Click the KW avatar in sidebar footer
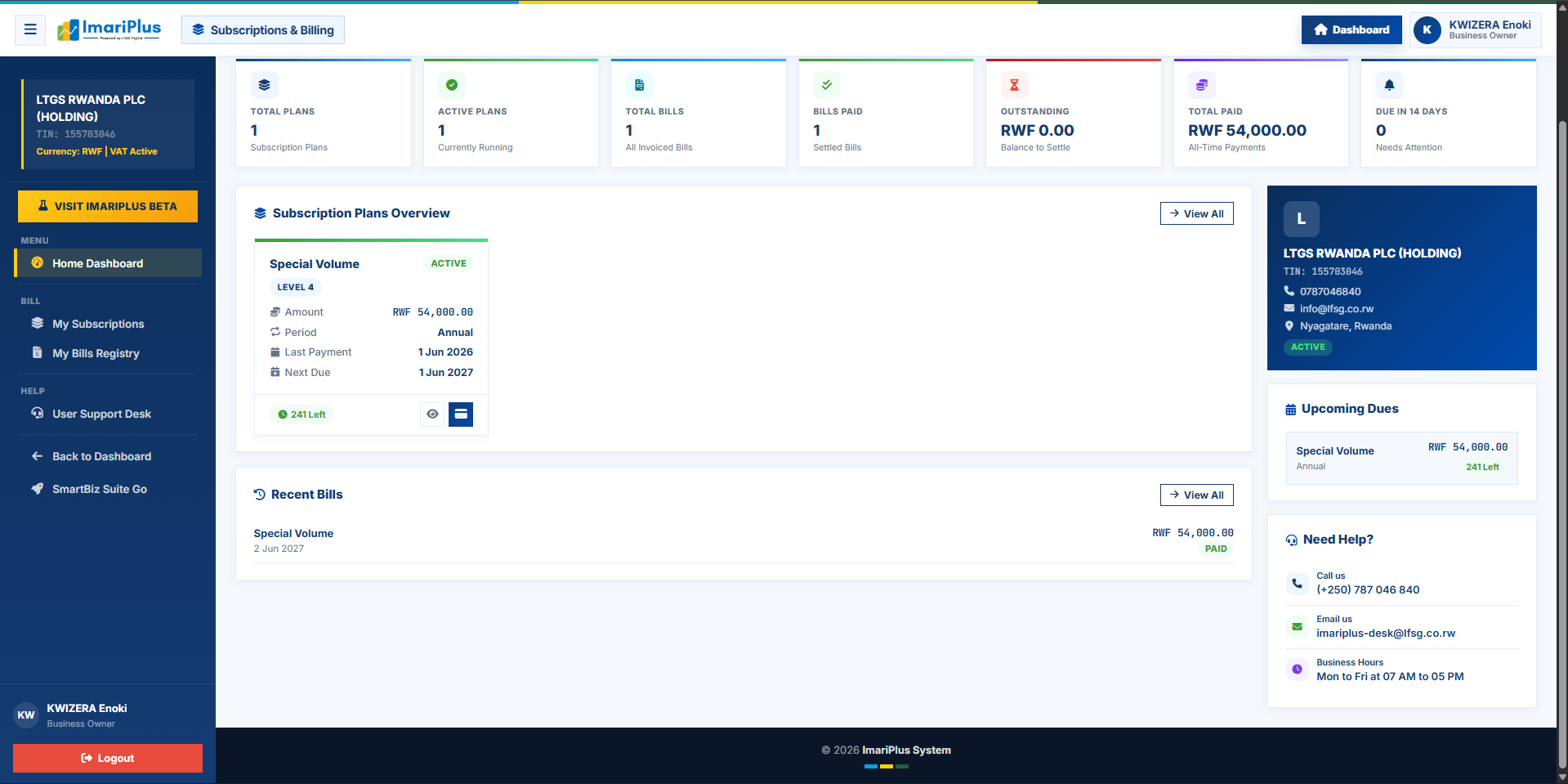Viewport: 1568px width, 784px height. pos(26,715)
